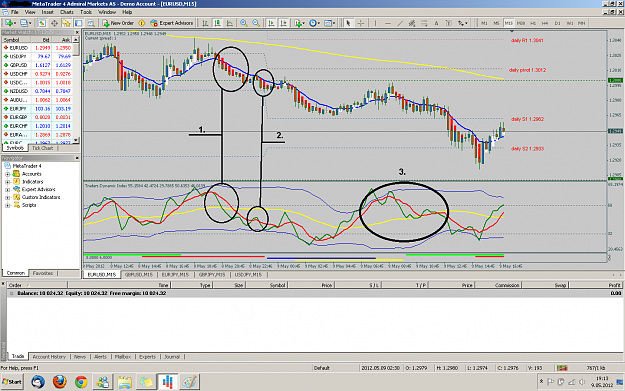625x391 pixels.
Task: Select the Crosshair tool
Action: click(361, 23)
